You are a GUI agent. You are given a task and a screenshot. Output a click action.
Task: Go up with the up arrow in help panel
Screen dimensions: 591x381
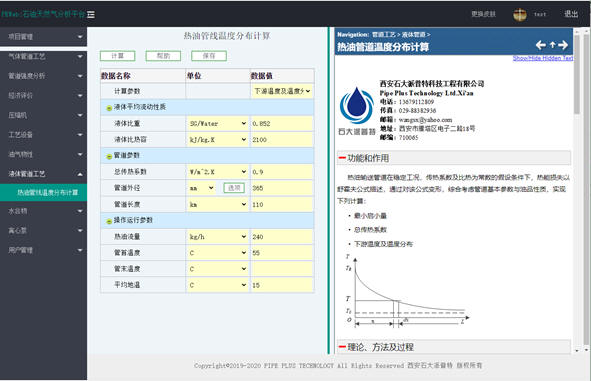pos(553,45)
